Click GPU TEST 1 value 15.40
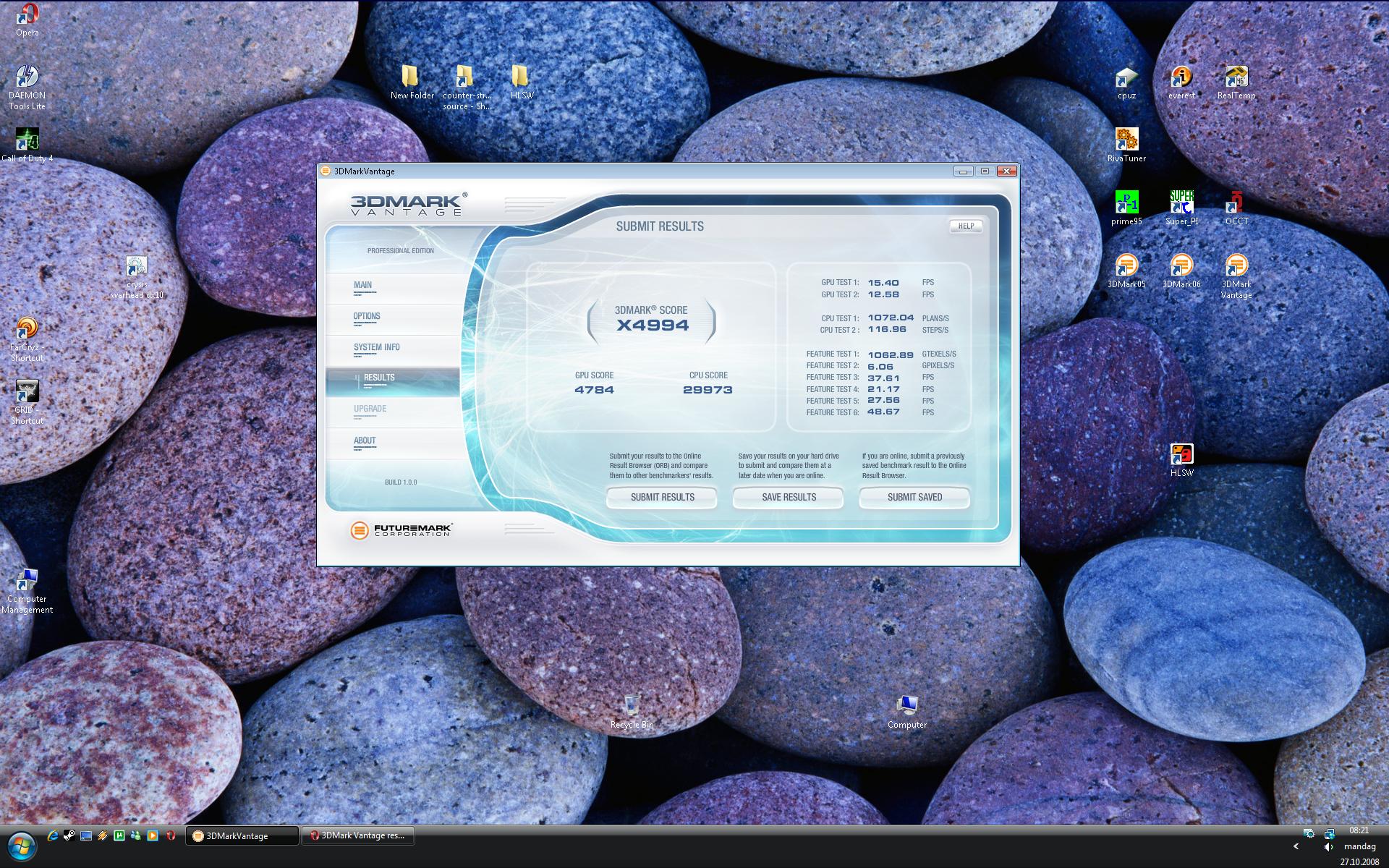Screen dimensions: 1389x868 (x=883, y=283)
